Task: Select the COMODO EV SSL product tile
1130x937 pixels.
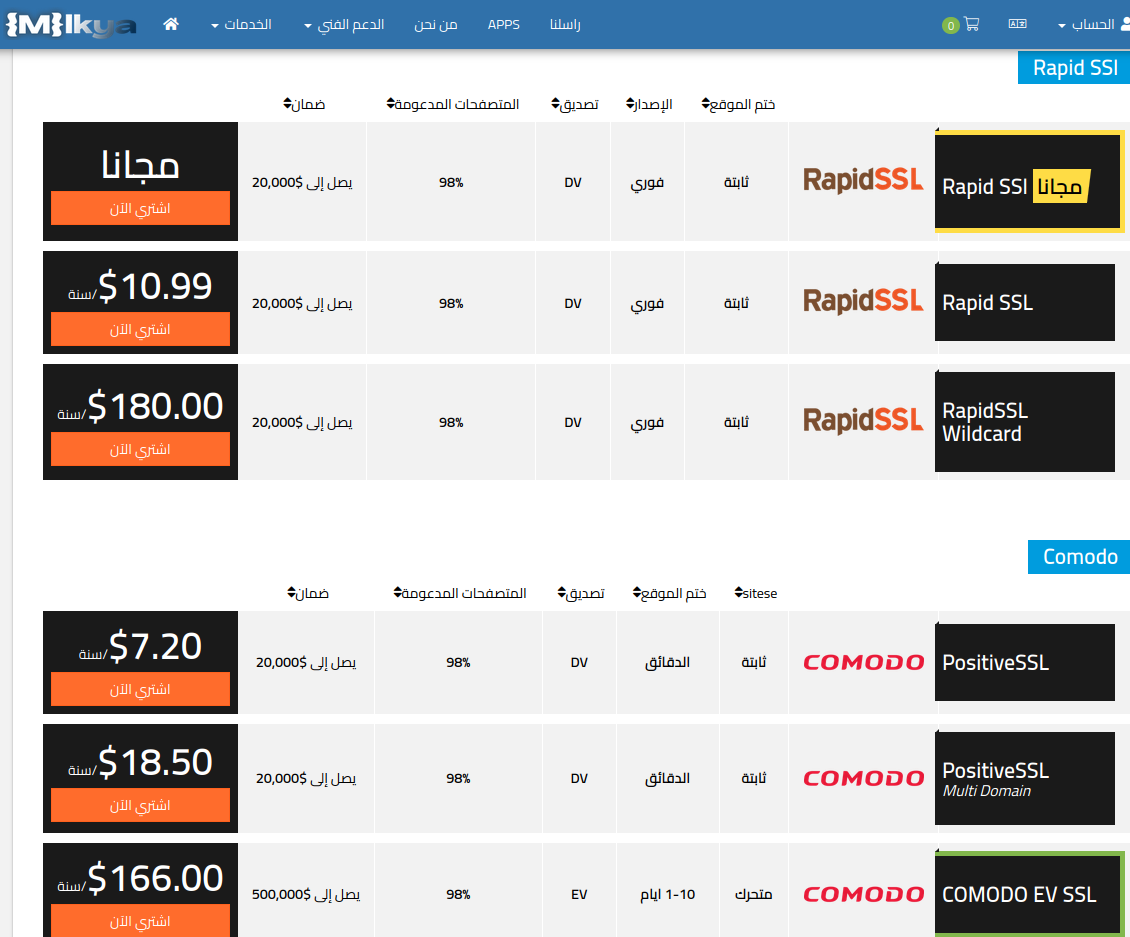Action: pyautogui.click(x=1025, y=894)
